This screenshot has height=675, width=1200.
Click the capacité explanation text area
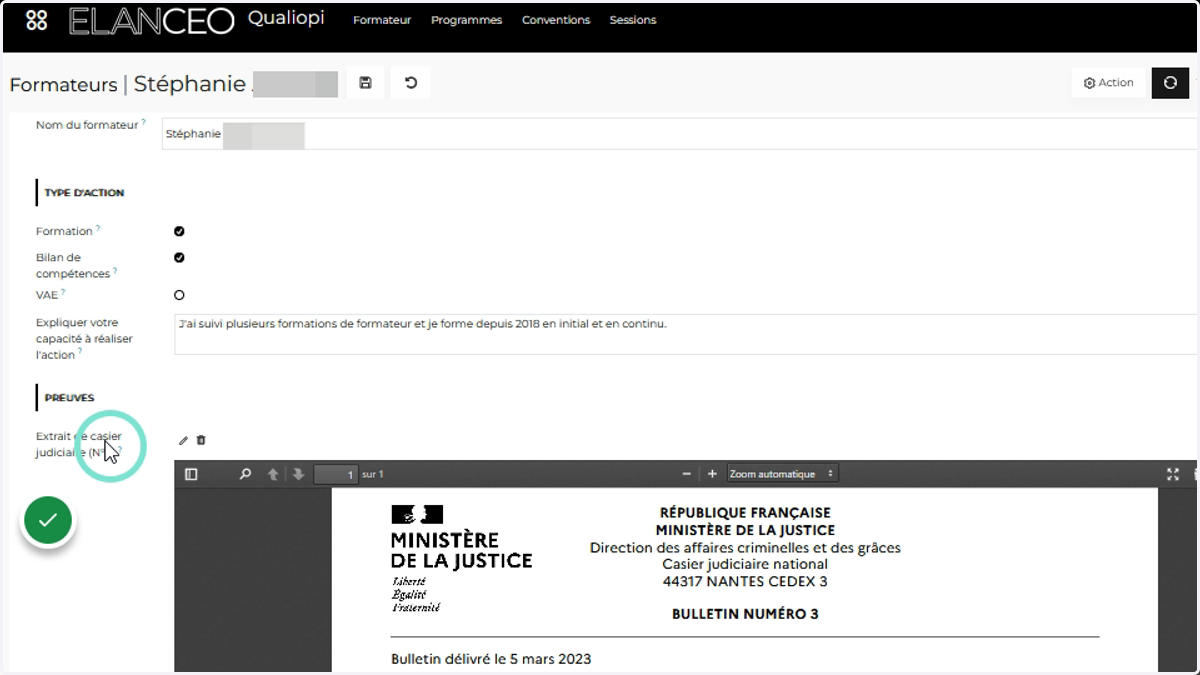(x=686, y=334)
